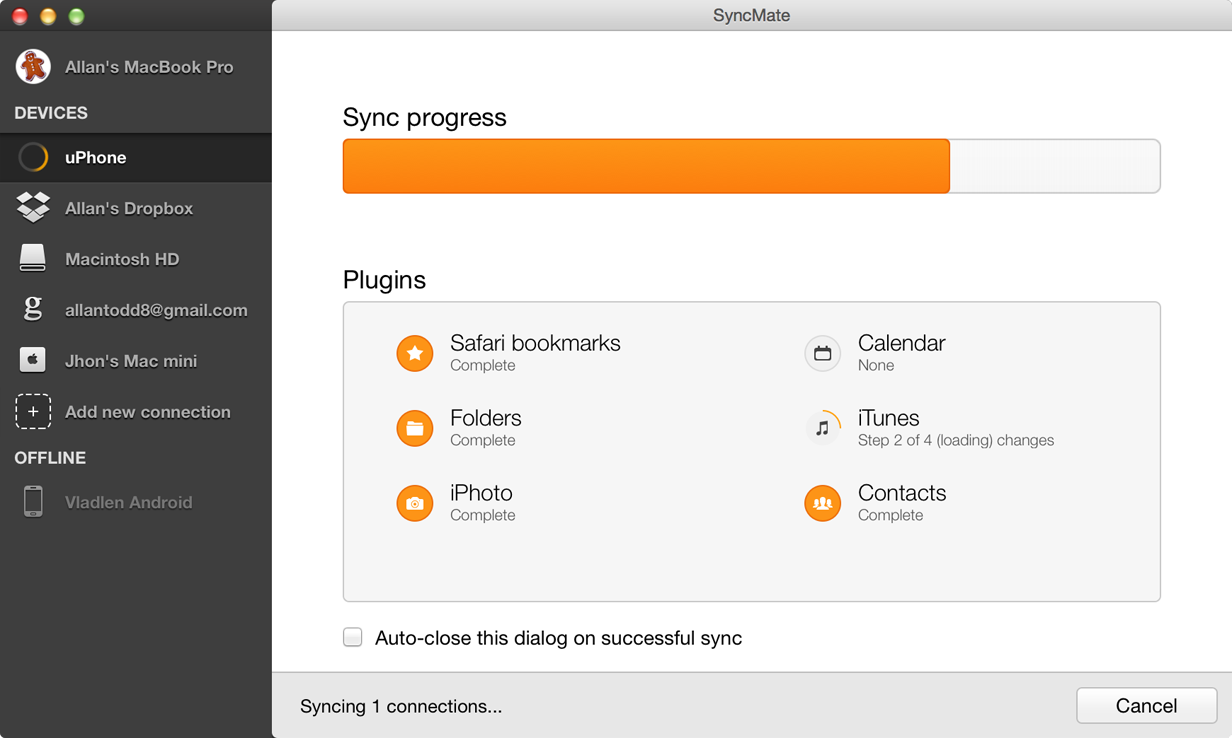Click the Macintosh HD drive icon
Screen dimensions: 1232x738
click(33, 259)
